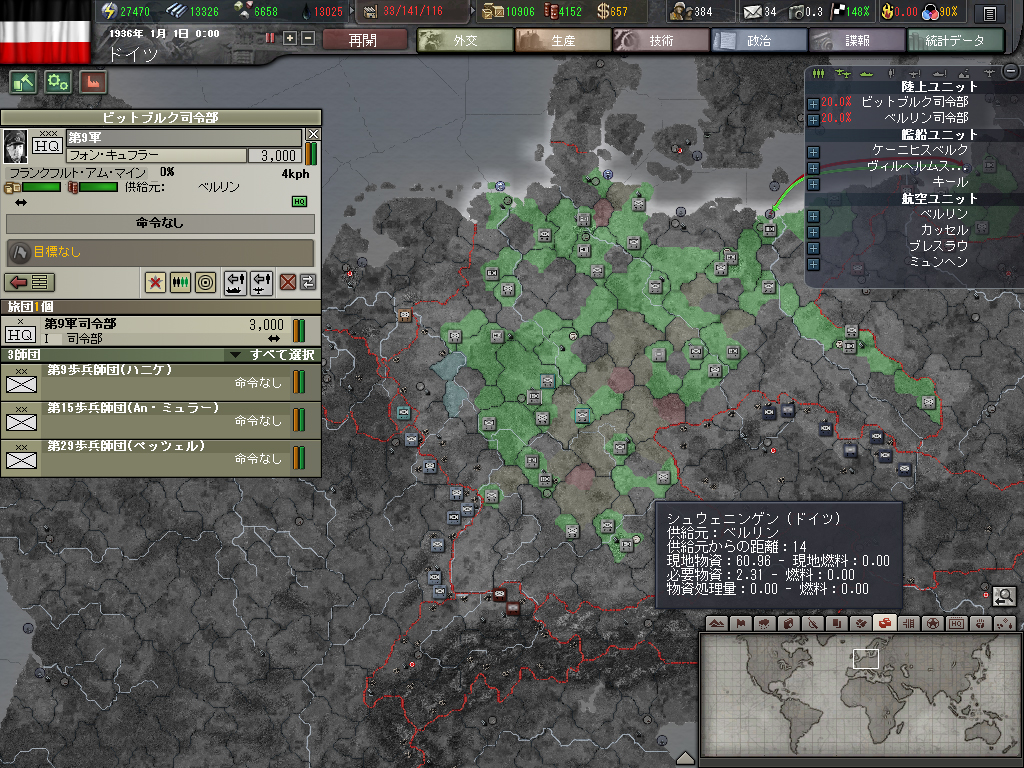Open the menu icon at top-right corner
Viewport: 1024px width, 768px height.
(990, 12)
